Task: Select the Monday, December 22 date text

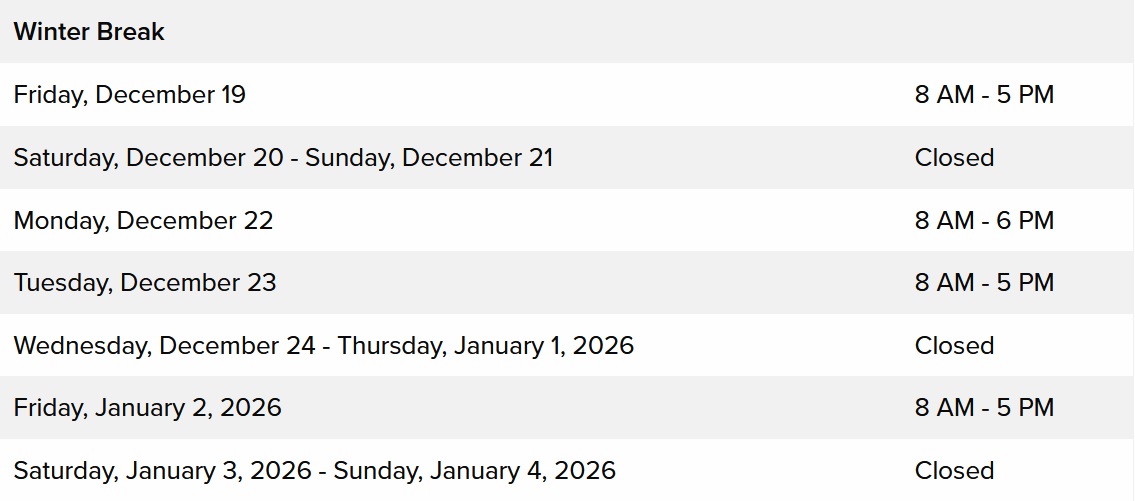Action: (143, 220)
